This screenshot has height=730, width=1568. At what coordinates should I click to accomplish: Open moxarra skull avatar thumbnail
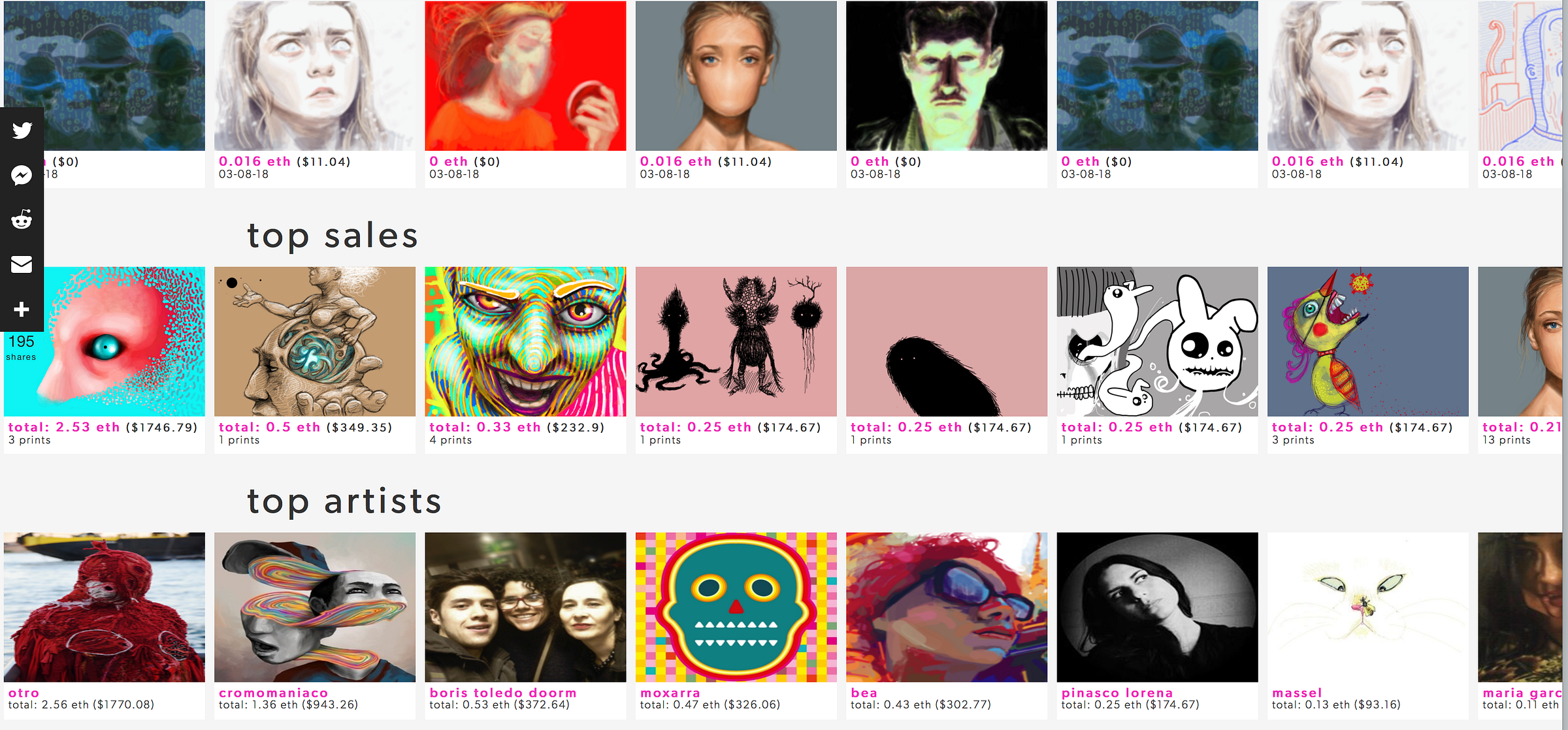[736, 607]
